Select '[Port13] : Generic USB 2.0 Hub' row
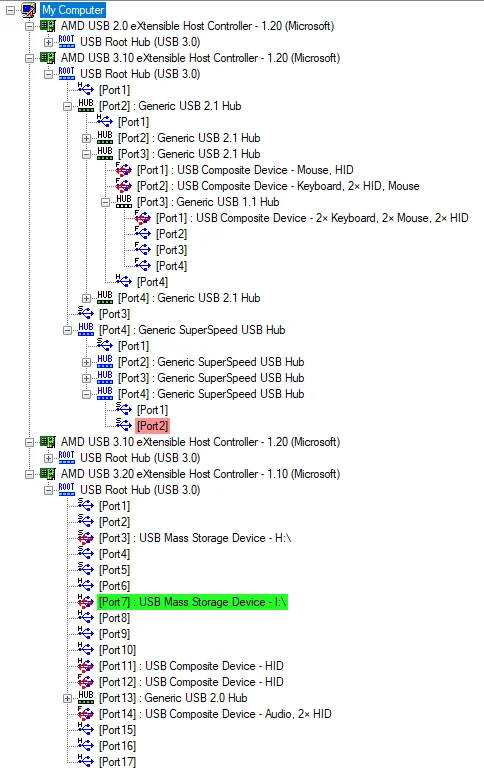484x781 pixels. pos(173,697)
